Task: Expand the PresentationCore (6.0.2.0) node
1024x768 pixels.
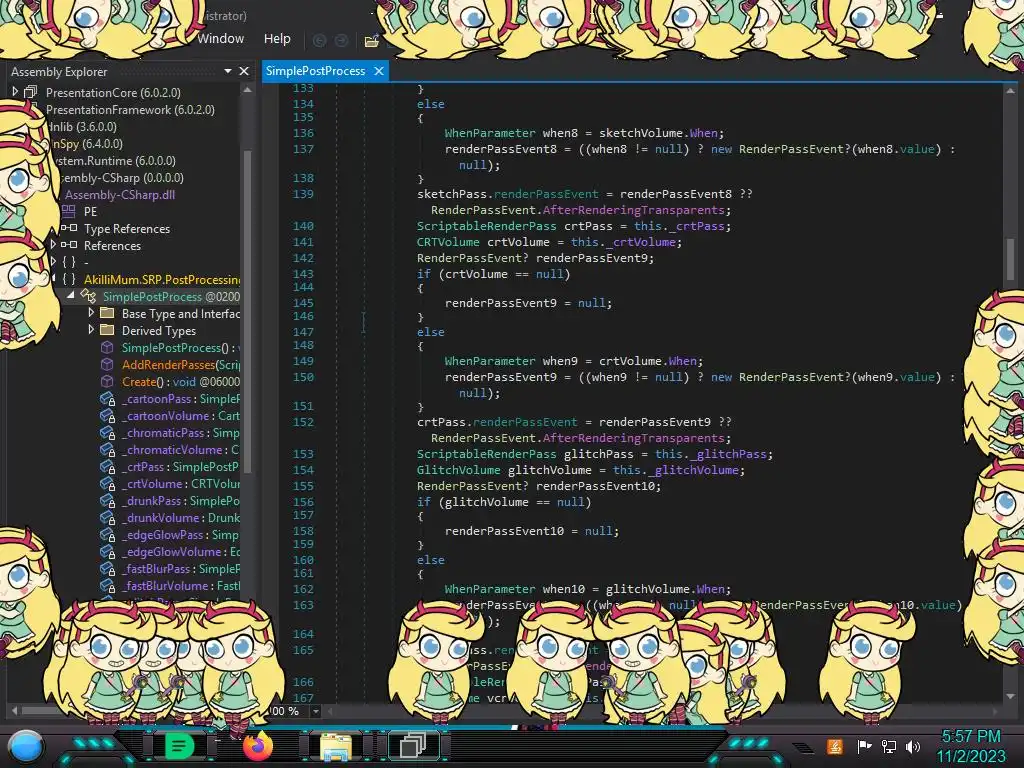Action: click(x=15, y=92)
